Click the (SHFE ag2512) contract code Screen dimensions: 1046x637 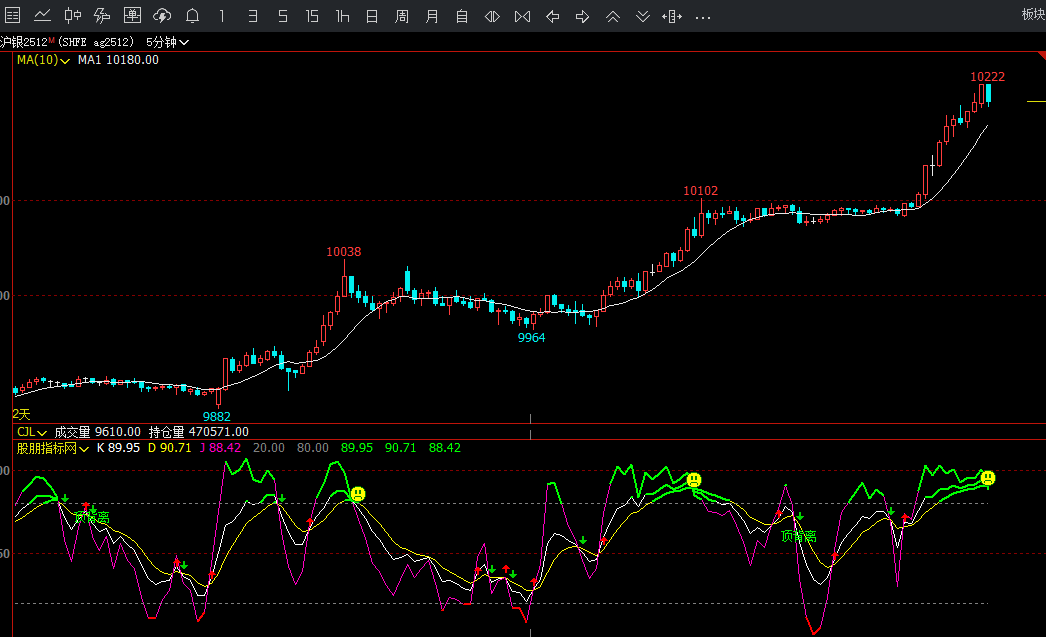click(96, 42)
